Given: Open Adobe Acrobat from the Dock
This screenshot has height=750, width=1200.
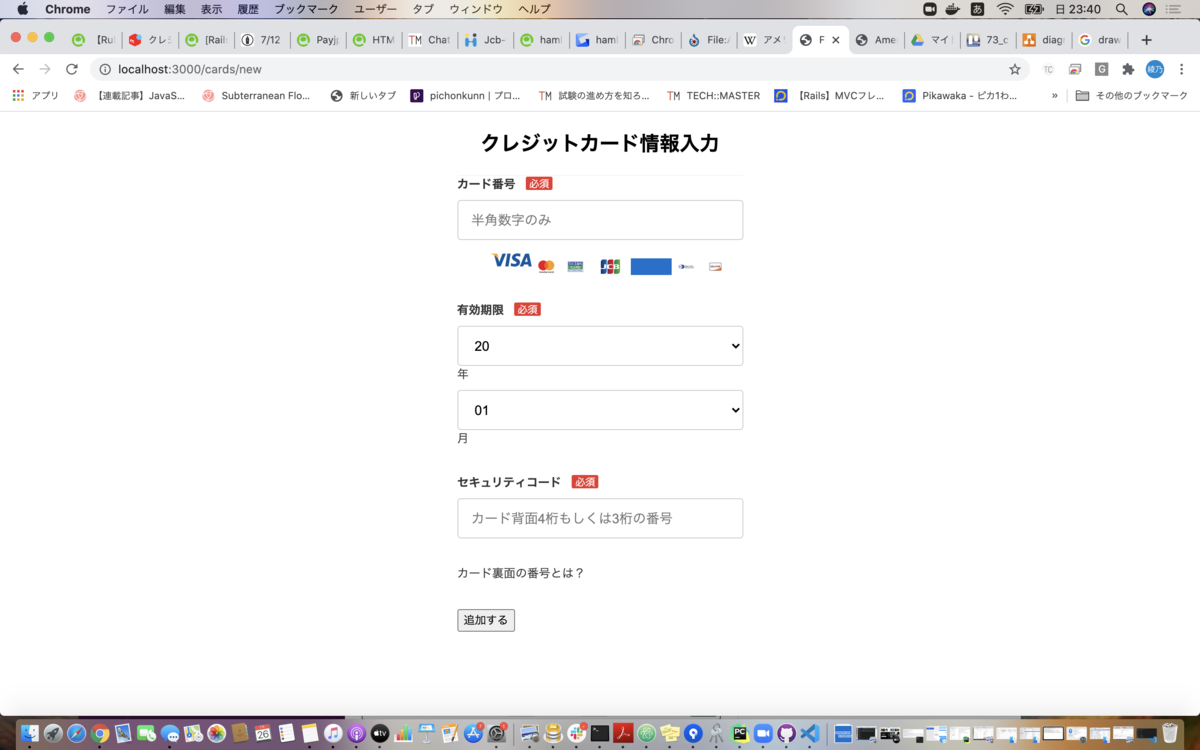Looking at the screenshot, I should (623, 734).
